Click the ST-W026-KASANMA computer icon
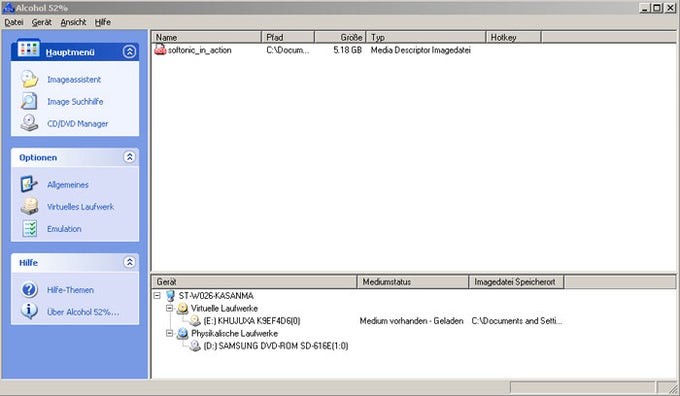Screen dimensions: 680x396 point(170,296)
